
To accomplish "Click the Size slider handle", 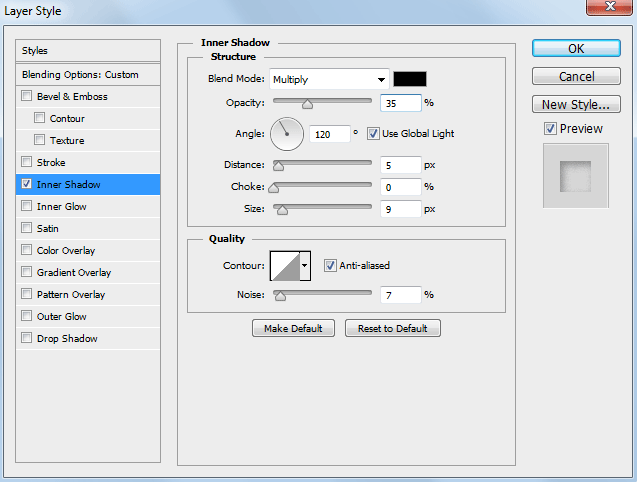I will 282,210.
